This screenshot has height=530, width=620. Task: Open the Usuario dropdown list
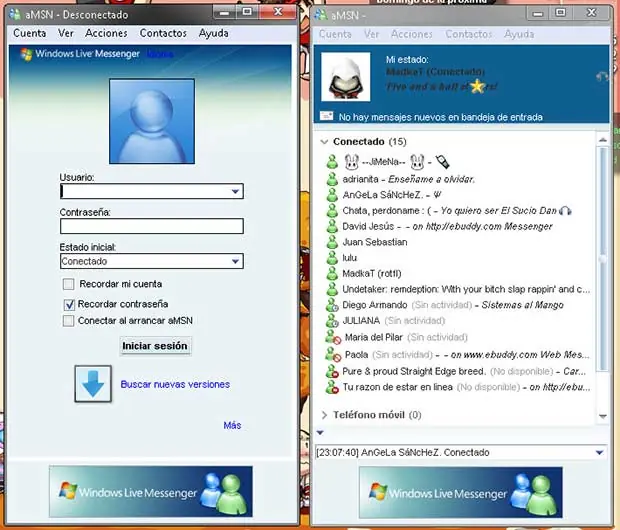coord(235,192)
